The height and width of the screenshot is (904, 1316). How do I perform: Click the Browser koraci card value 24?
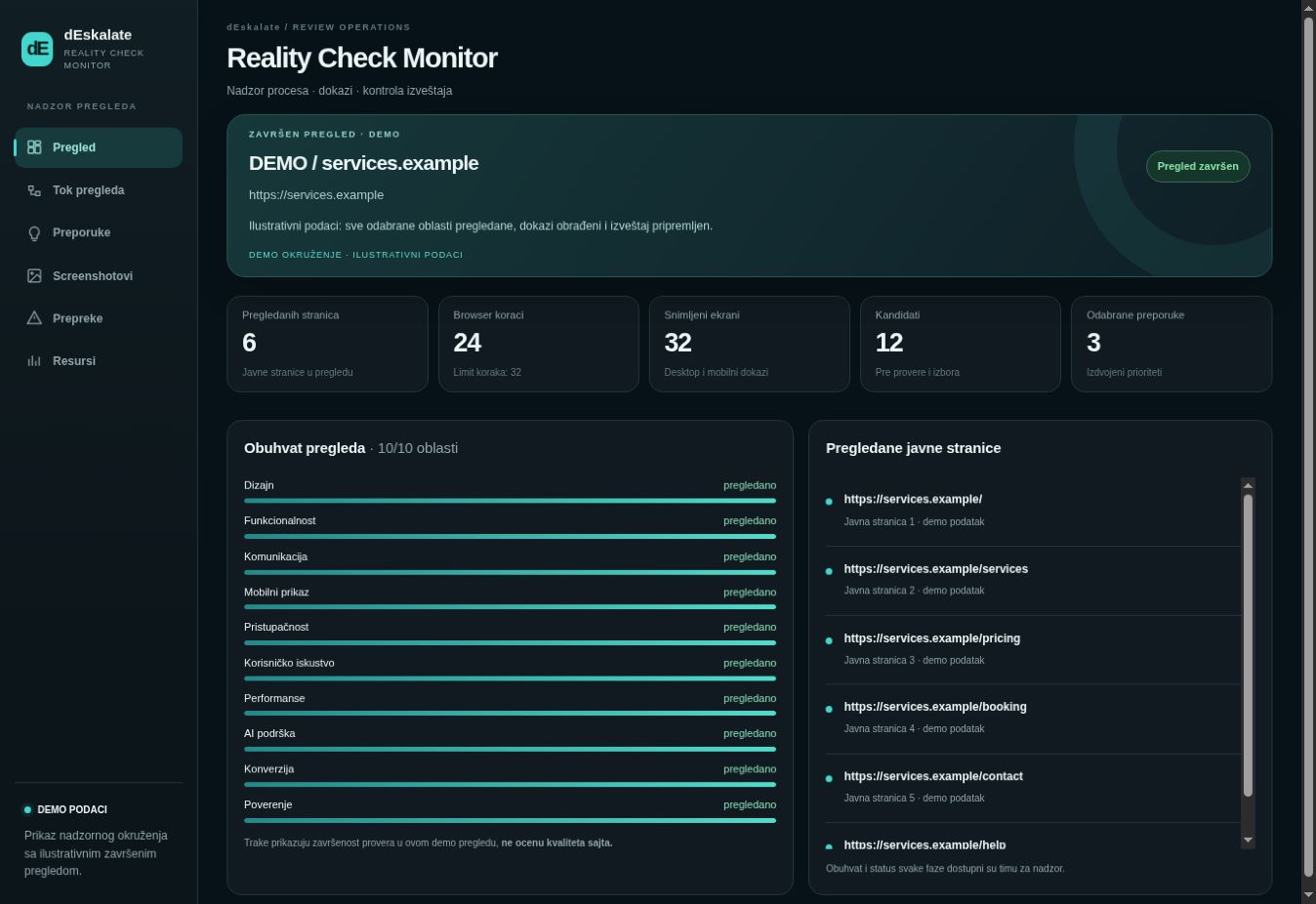468,343
